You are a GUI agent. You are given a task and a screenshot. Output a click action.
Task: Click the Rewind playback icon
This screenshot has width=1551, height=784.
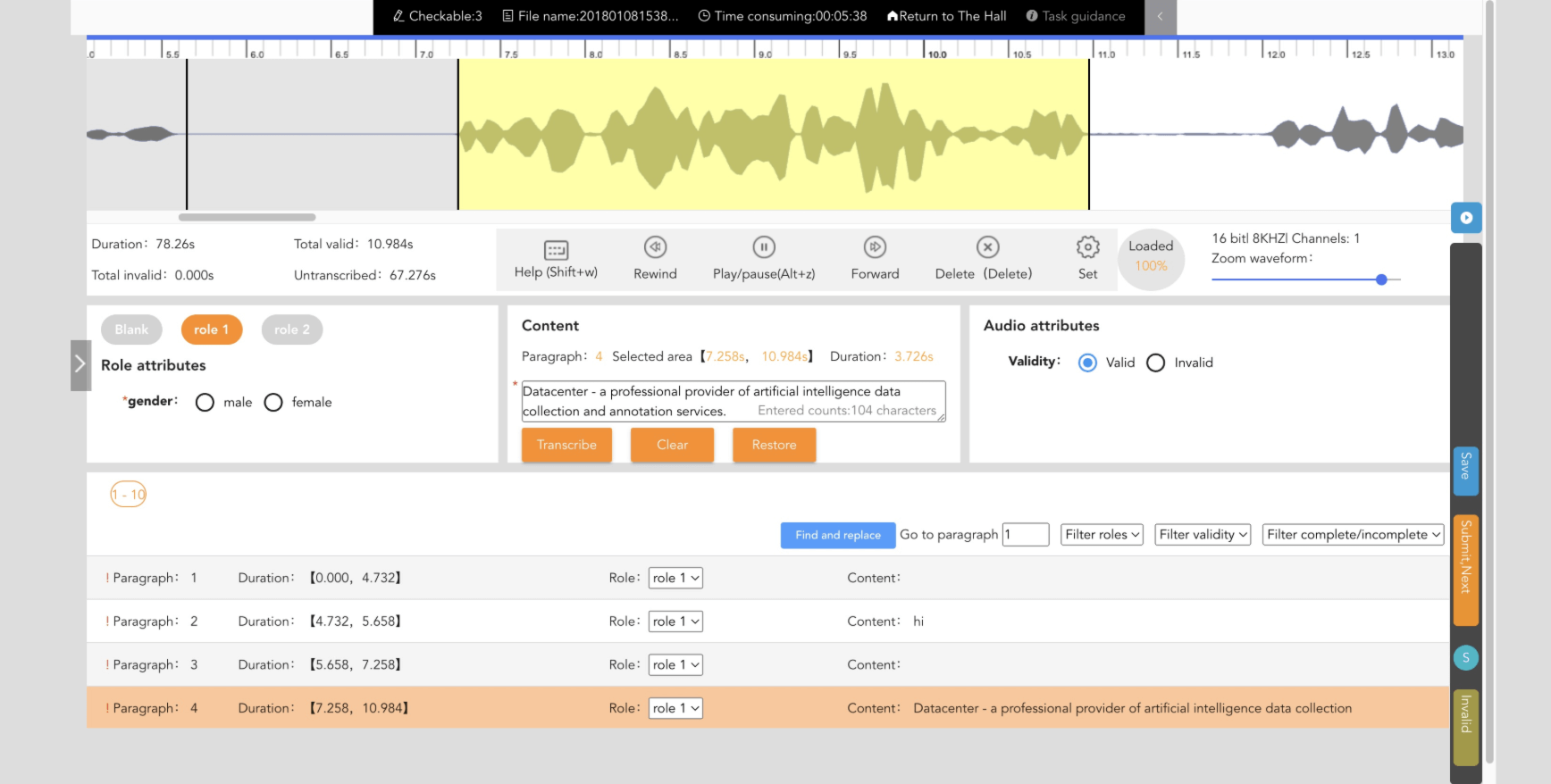655,247
